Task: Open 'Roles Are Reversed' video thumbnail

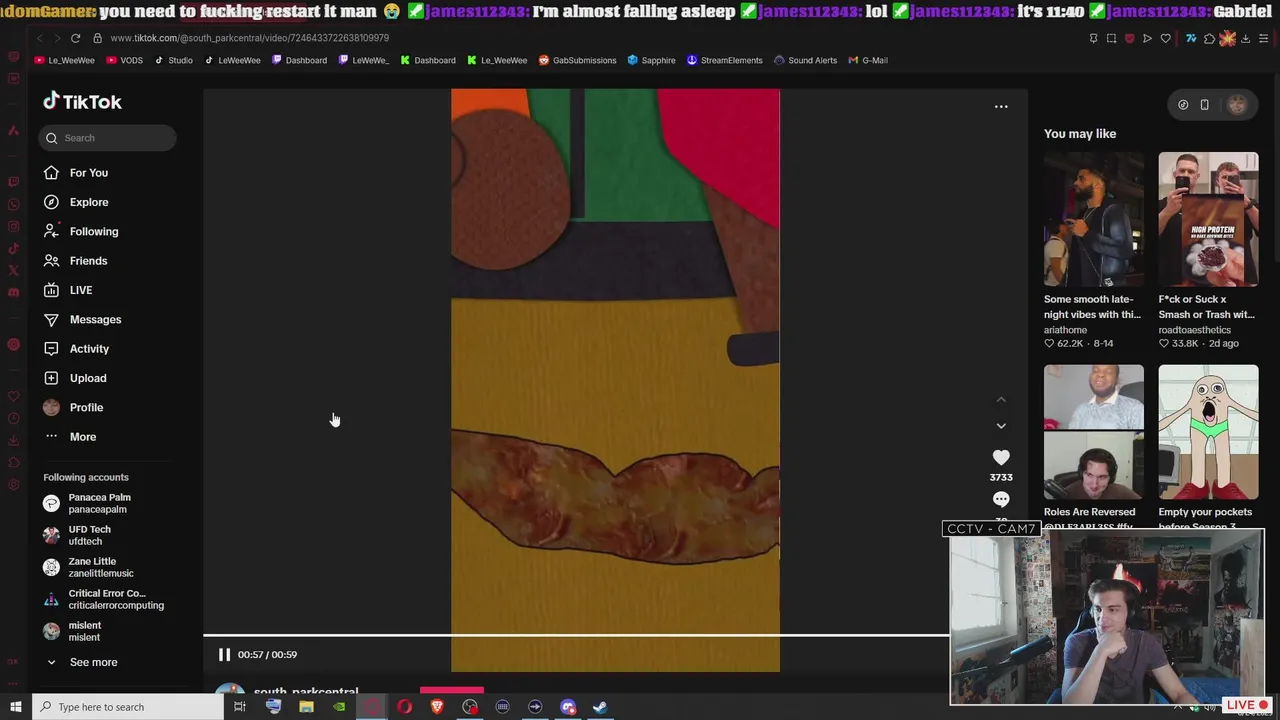Action: click(1093, 432)
